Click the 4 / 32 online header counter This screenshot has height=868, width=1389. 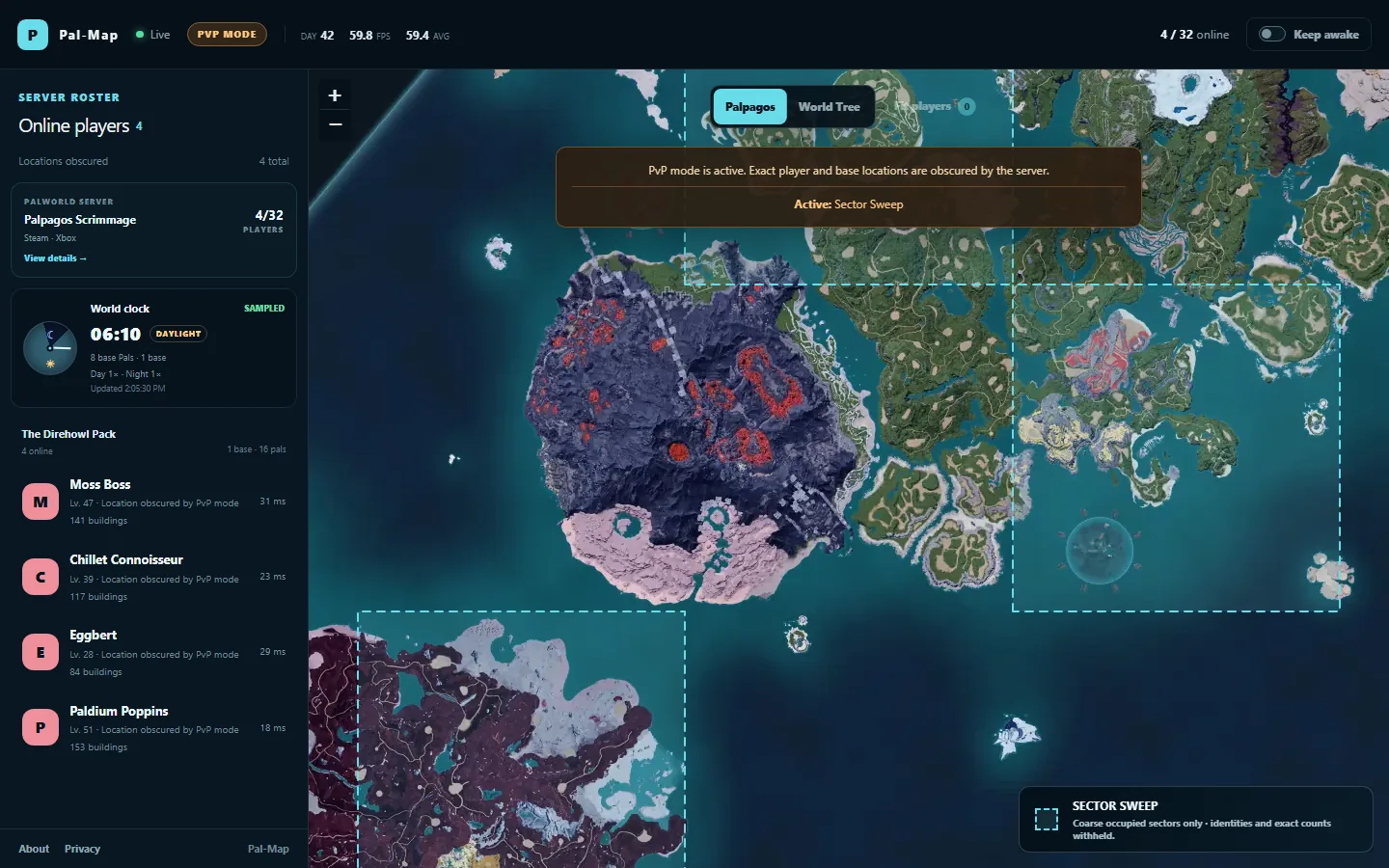[1194, 35]
